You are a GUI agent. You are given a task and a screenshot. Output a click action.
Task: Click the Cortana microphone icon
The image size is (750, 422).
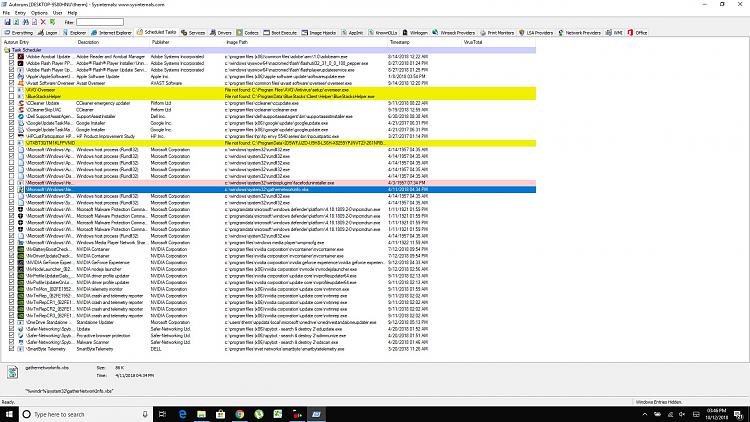145,414
